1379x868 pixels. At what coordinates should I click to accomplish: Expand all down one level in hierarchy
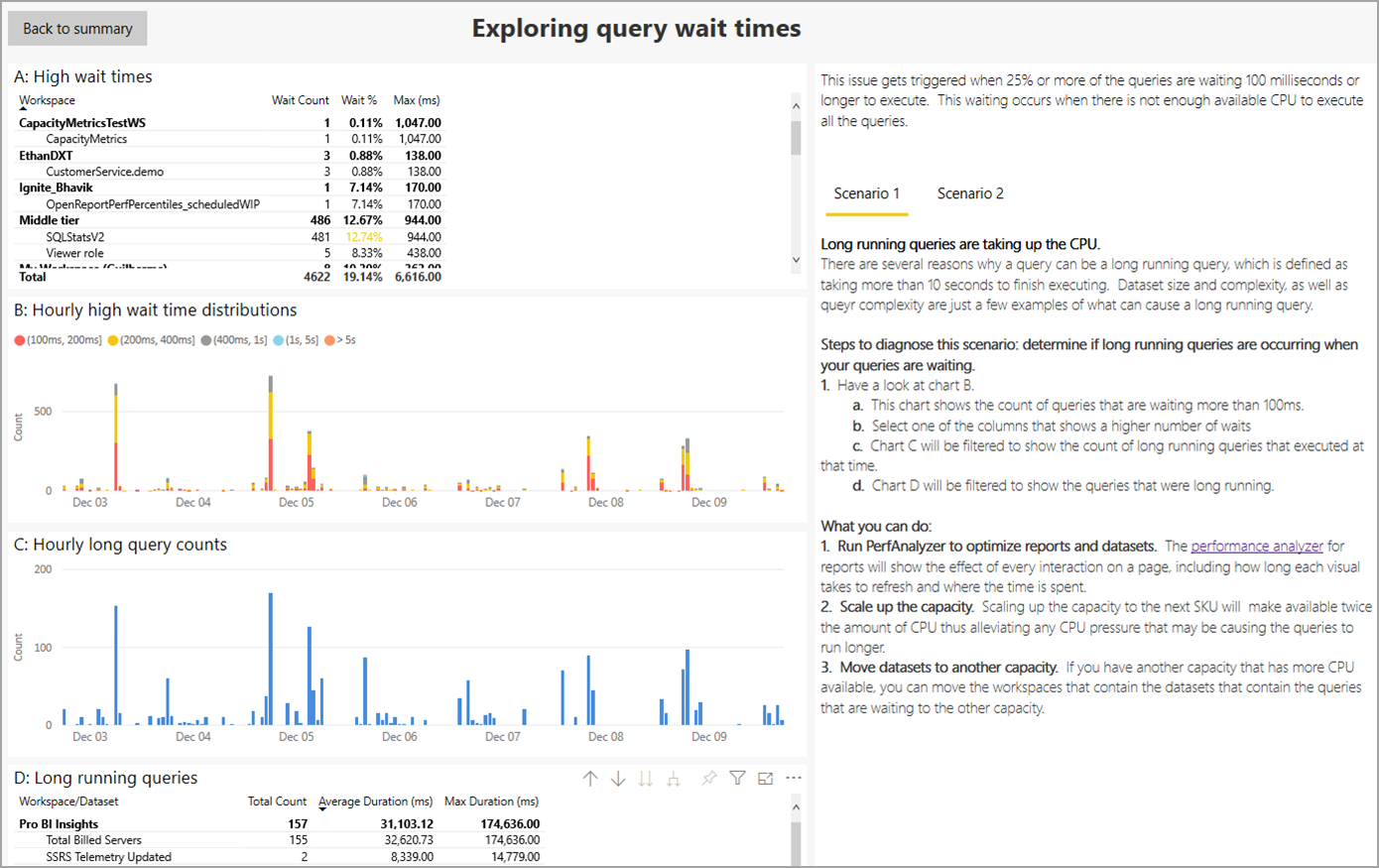pyautogui.click(x=673, y=778)
